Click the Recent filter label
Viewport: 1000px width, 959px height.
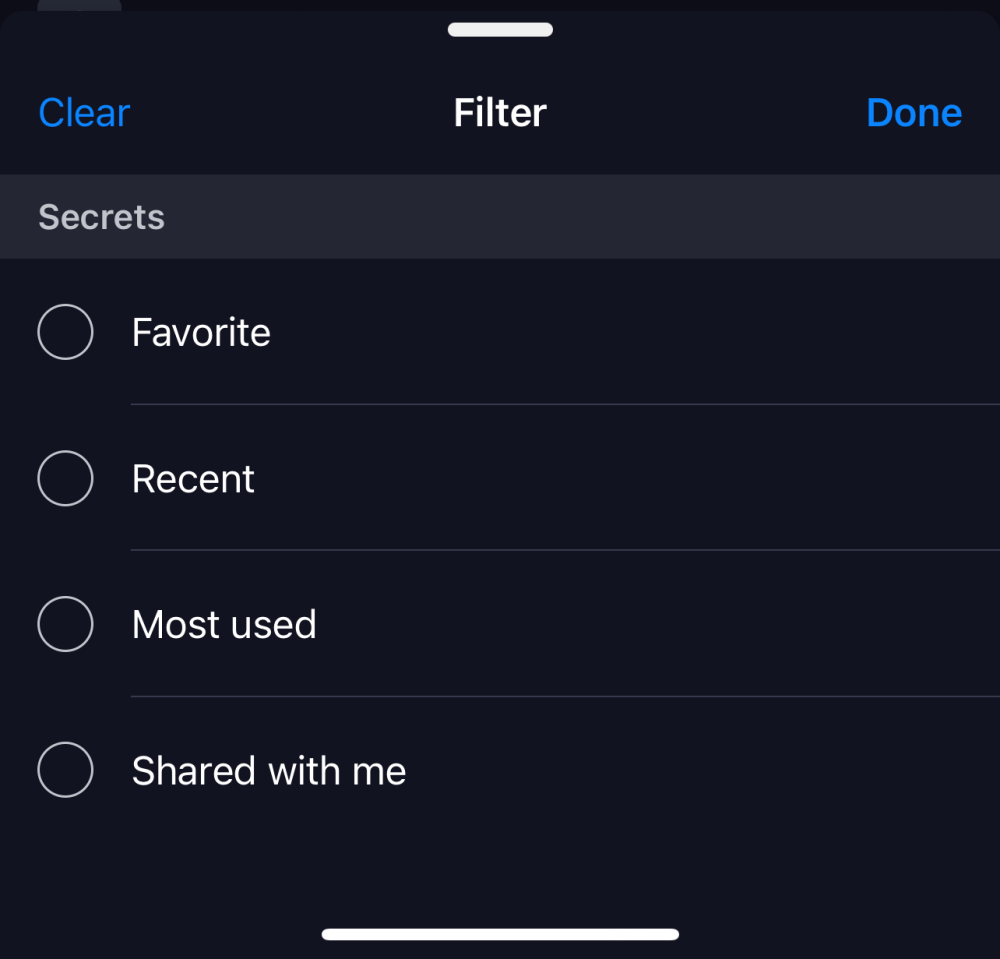tap(193, 479)
